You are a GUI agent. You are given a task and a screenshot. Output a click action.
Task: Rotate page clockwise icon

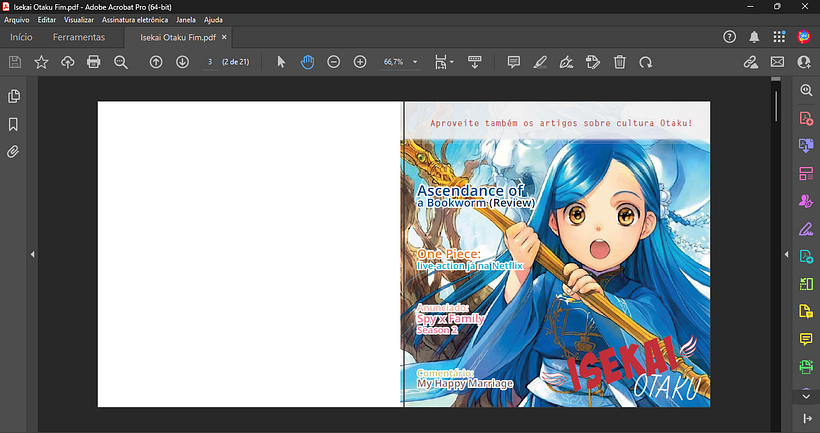[646, 62]
